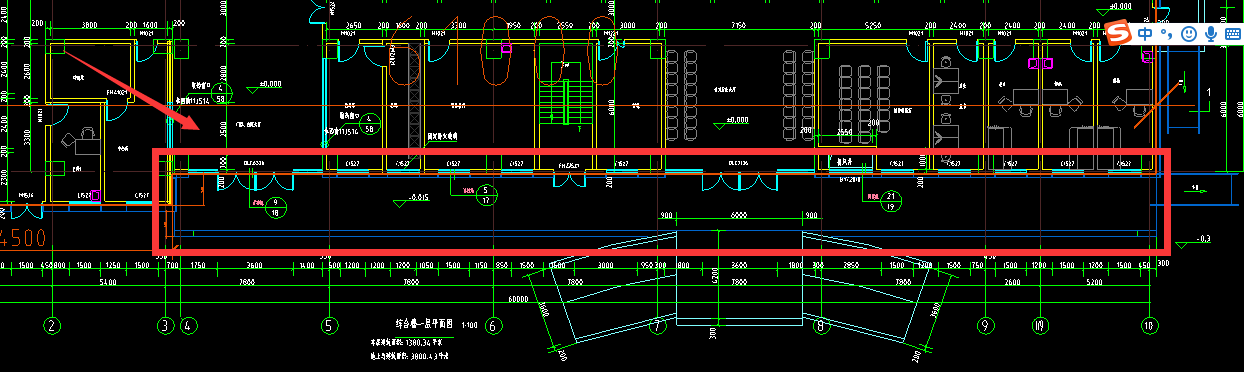Select grid axis bubble number 9
The image size is (1244, 372).
coord(987,325)
